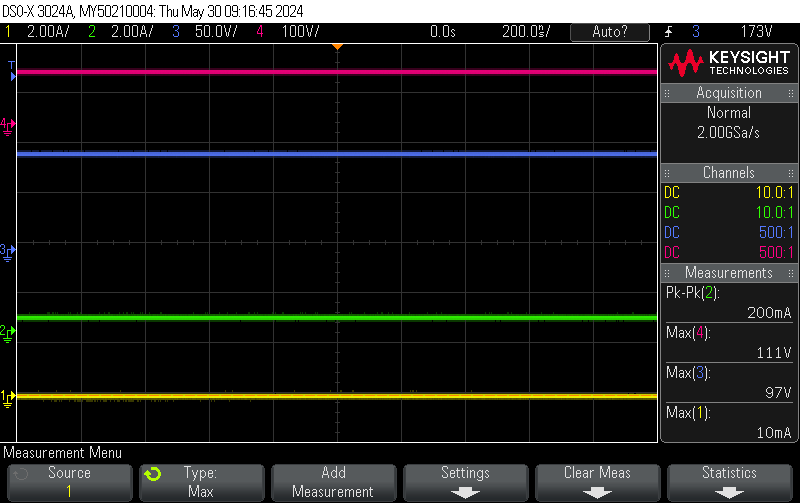Open the Channels panel header
800x503 pixels.
click(729, 173)
